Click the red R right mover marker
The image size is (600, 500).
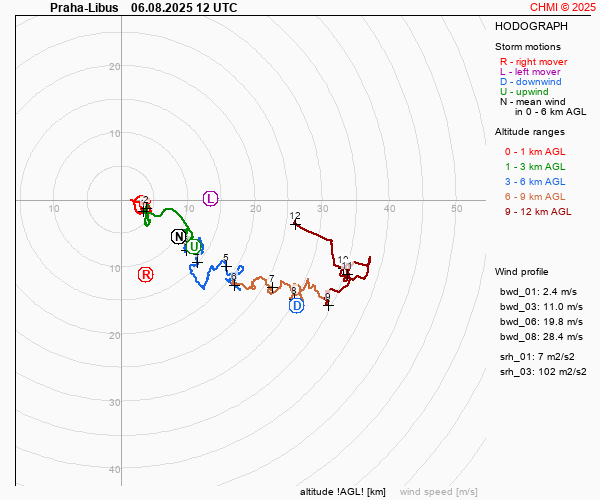point(145,275)
